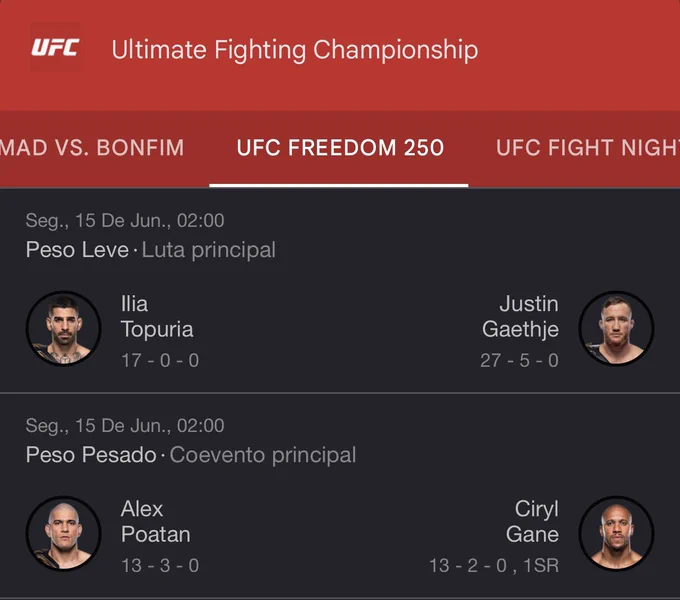Tap the Peso Leve fighter on the right
The height and width of the screenshot is (600, 680).
pyautogui.click(x=616, y=328)
